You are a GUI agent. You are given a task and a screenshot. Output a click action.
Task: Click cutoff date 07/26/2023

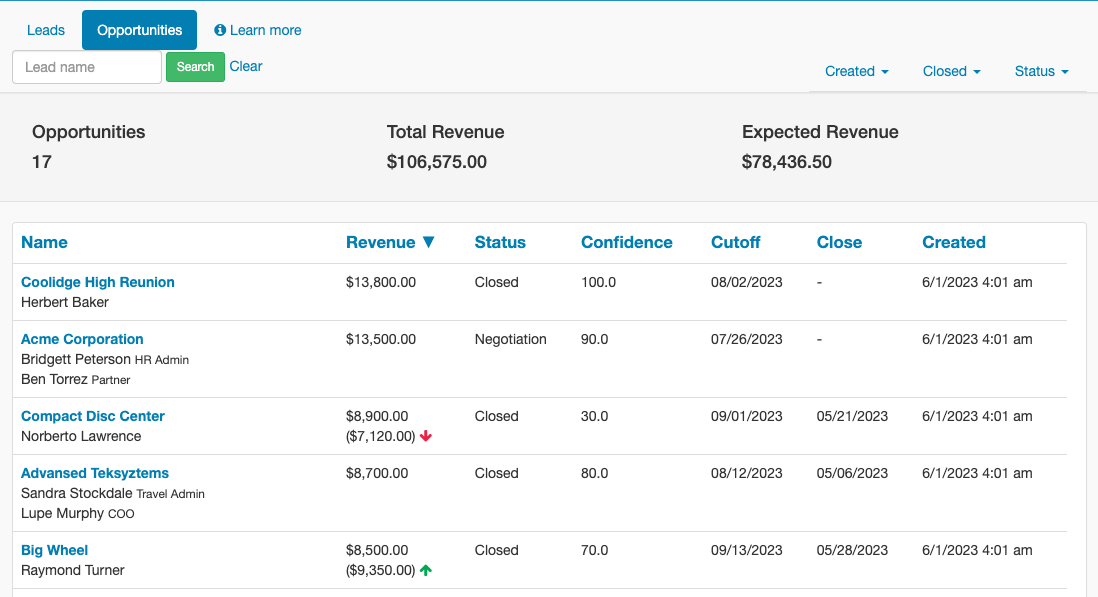(x=746, y=339)
